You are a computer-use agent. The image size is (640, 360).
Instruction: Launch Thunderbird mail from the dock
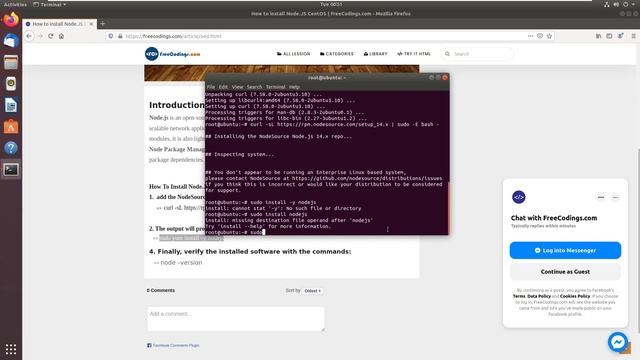[11, 41]
